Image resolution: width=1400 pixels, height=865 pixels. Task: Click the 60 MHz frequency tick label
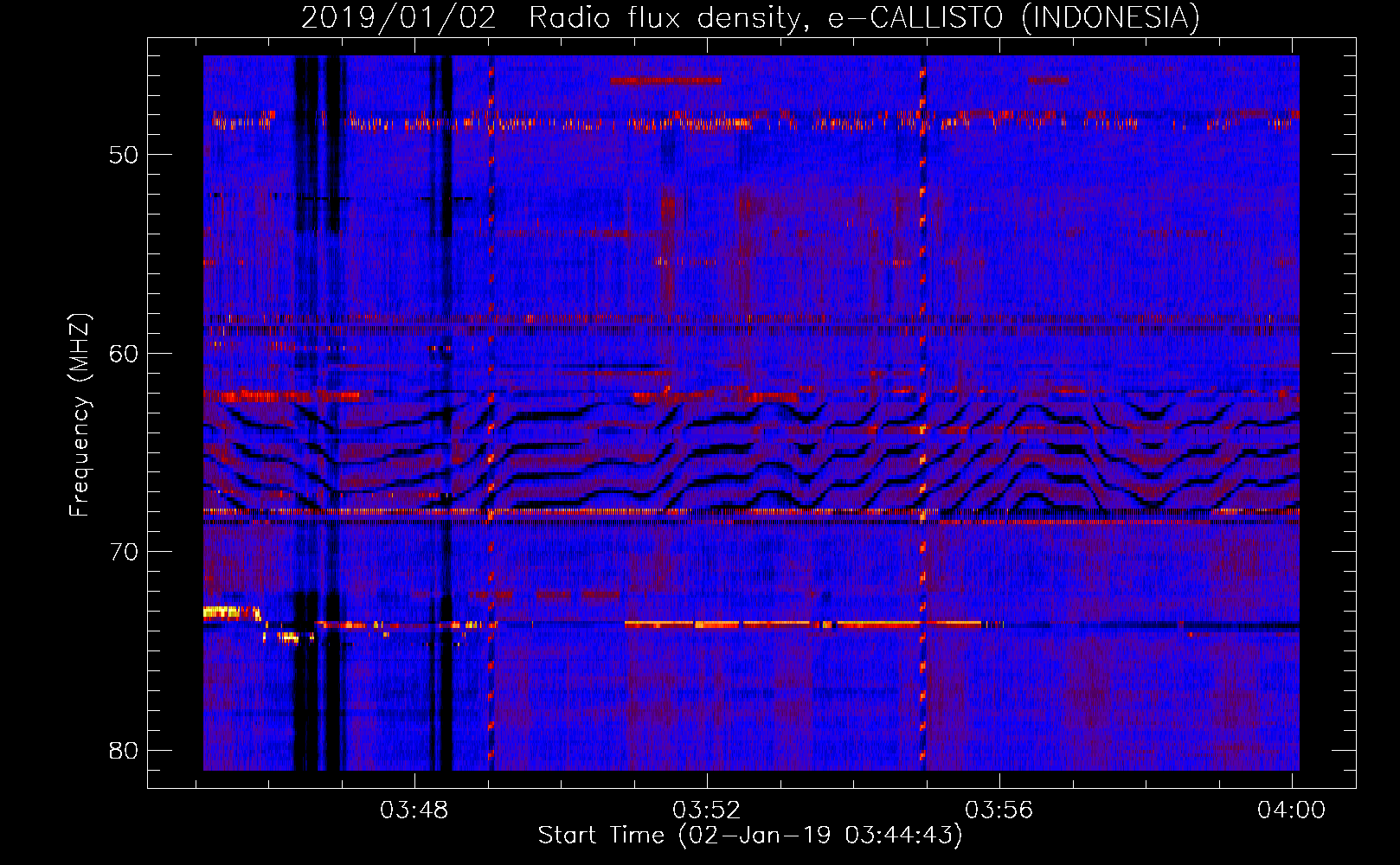point(124,354)
